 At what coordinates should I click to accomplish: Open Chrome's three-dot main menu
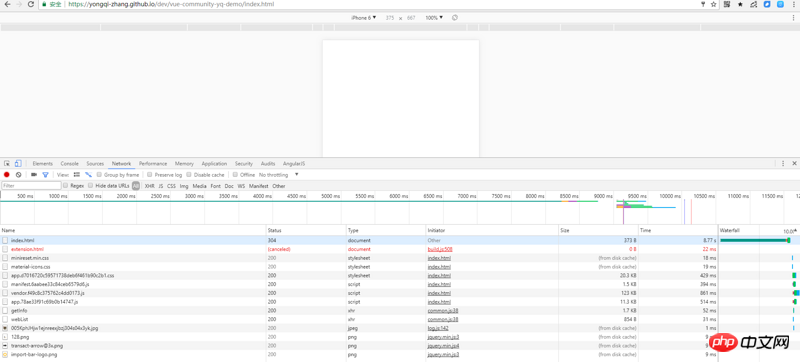(x=793, y=4)
